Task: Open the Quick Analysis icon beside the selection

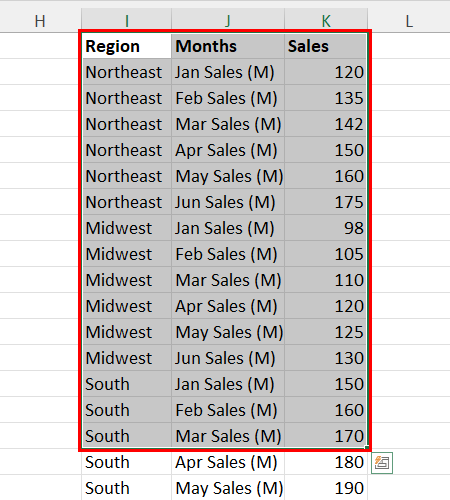Action: [x=382, y=463]
